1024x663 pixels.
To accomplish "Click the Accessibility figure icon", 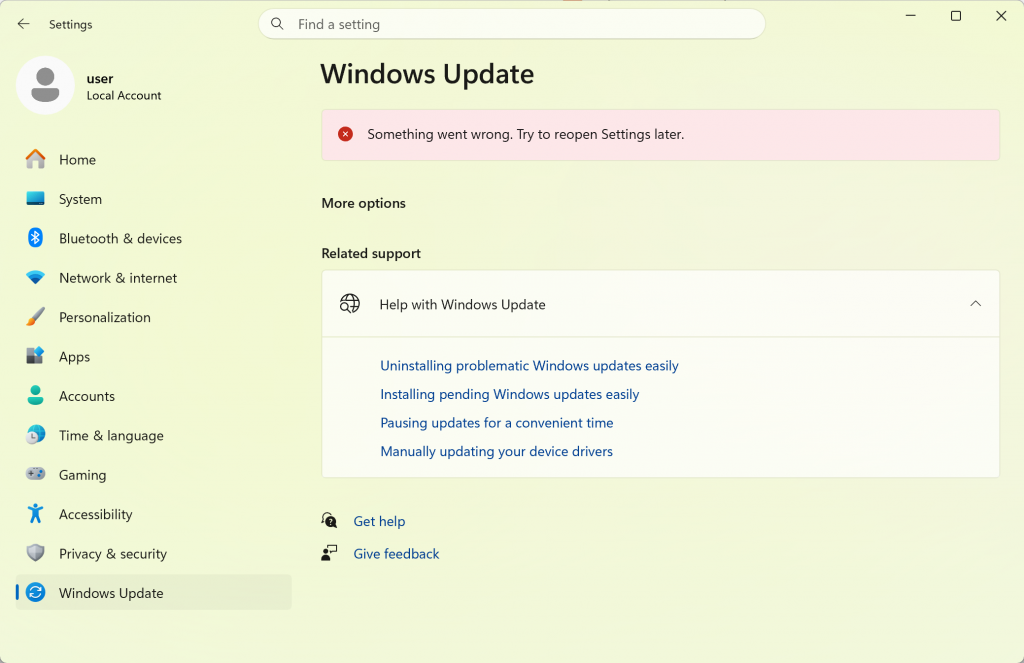I will click(x=35, y=513).
